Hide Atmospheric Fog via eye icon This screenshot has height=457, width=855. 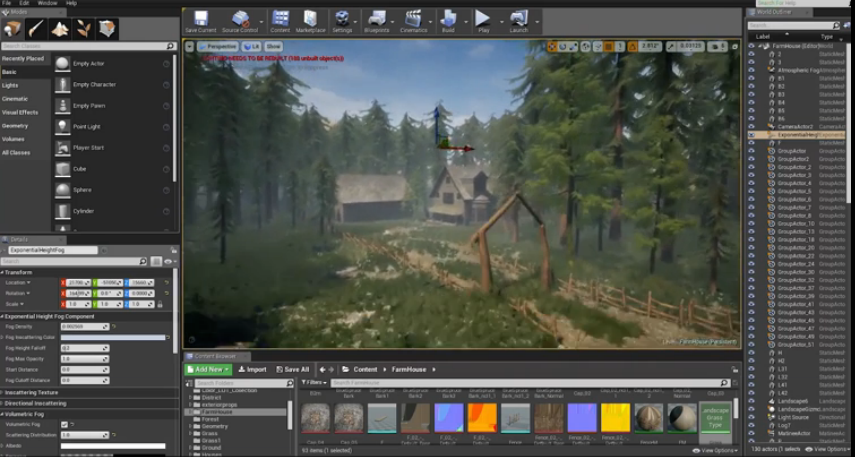click(x=751, y=70)
